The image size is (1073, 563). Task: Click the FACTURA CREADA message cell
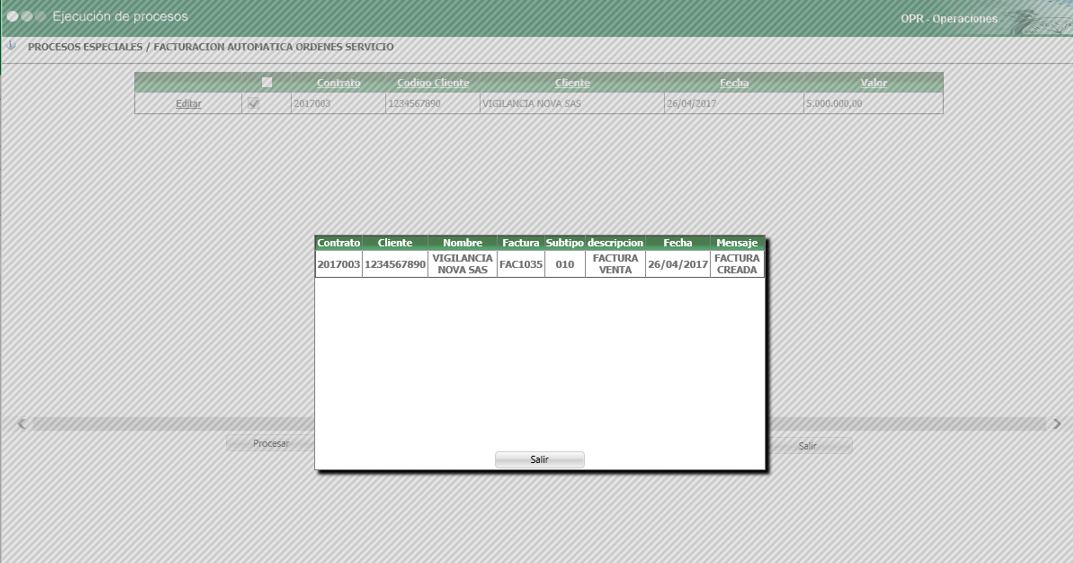pos(737,264)
